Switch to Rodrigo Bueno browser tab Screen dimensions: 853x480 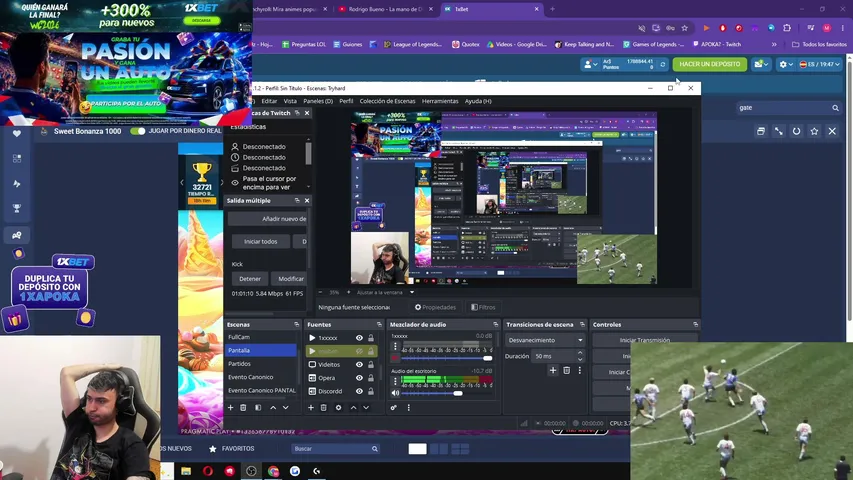coord(385,9)
